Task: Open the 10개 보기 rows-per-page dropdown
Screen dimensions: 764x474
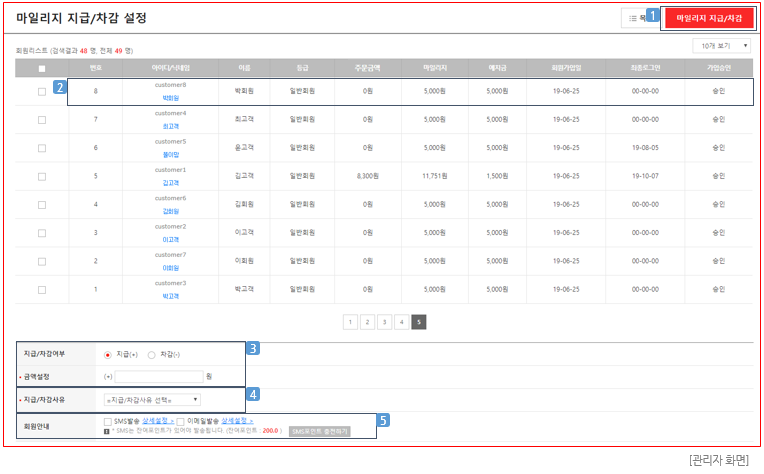Action: (x=721, y=46)
